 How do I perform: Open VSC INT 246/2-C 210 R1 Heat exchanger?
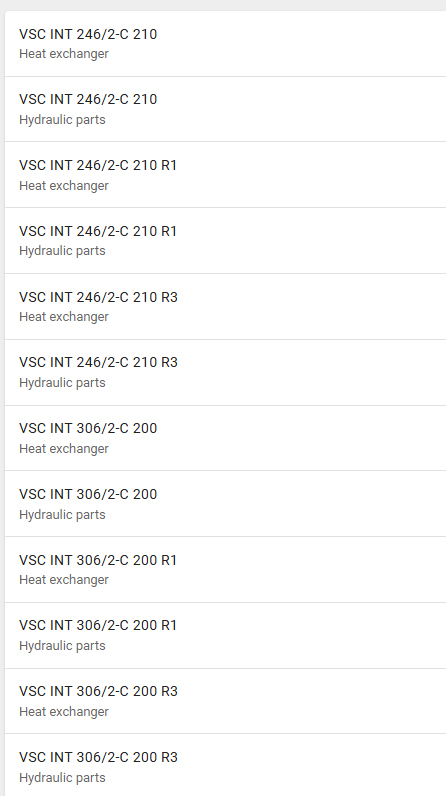pyautogui.click(x=225, y=175)
